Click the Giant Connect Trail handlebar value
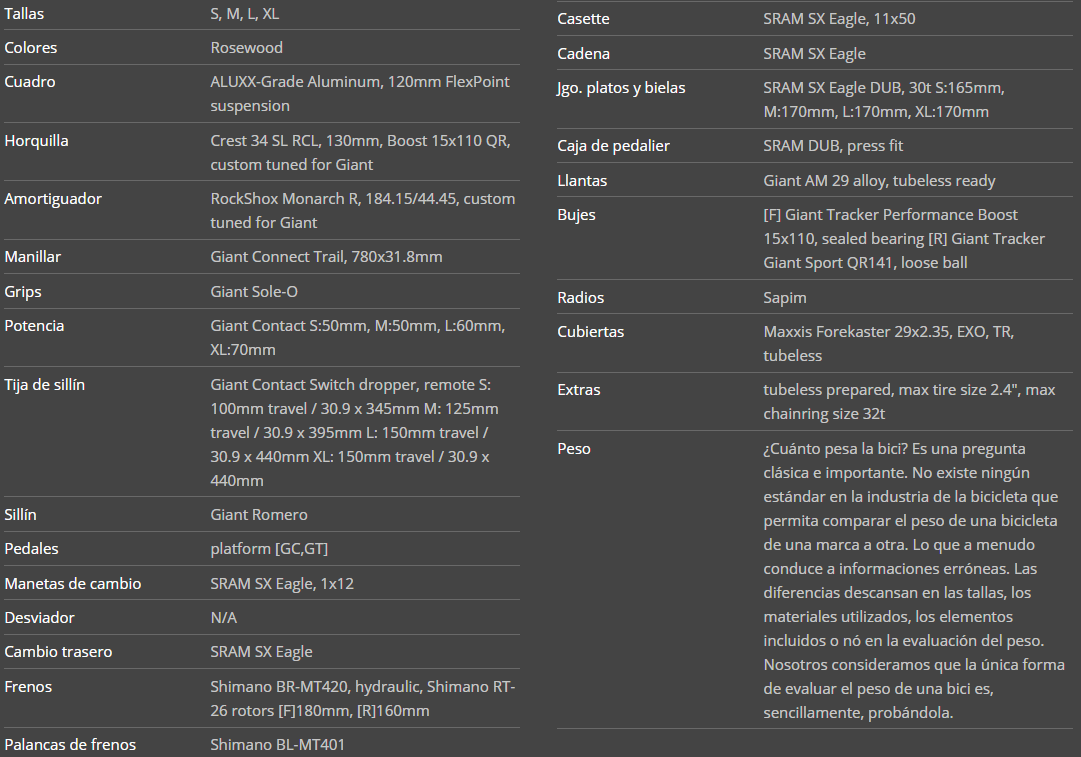Screen dimensions: 1081x757 click(326, 257)
